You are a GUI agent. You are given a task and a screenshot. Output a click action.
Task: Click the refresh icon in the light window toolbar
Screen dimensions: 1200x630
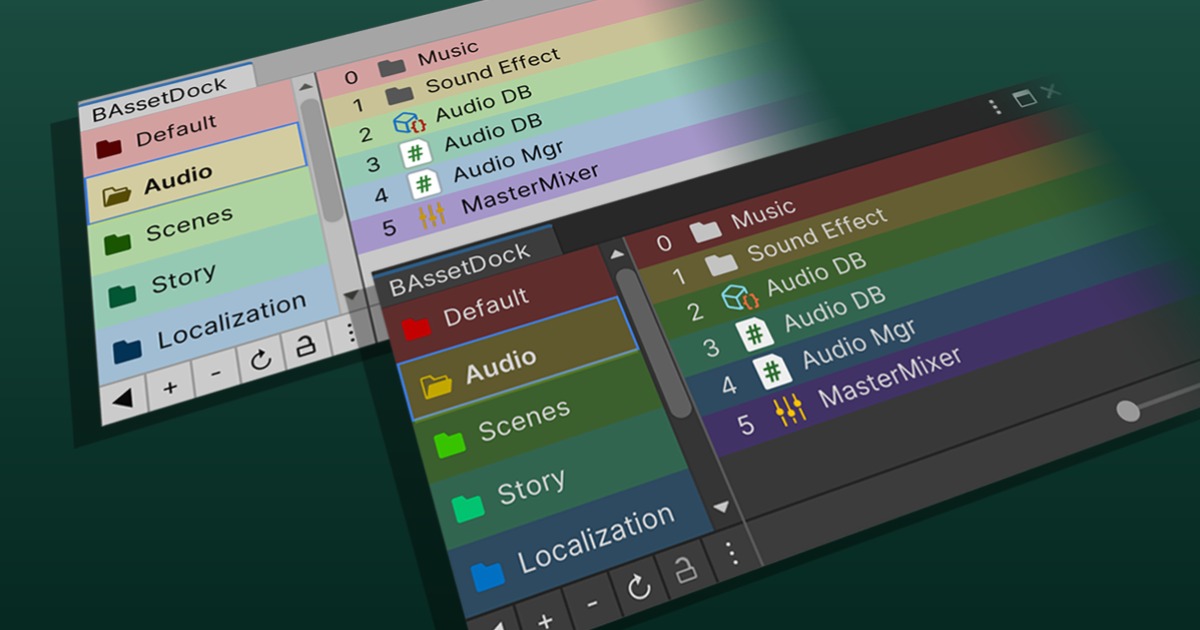click(261, 359)
